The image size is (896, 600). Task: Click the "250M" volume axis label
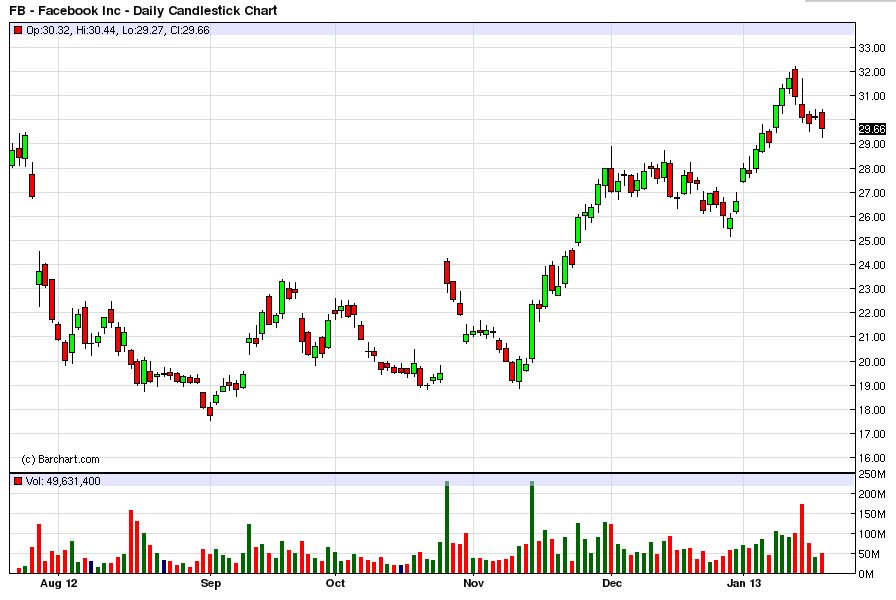pos(872,474)
